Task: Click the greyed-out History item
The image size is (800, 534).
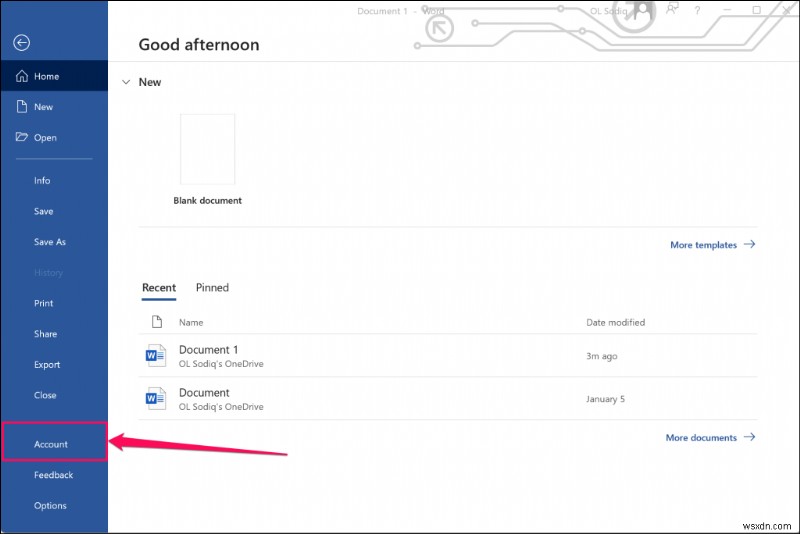Action: tap(48, 273)
